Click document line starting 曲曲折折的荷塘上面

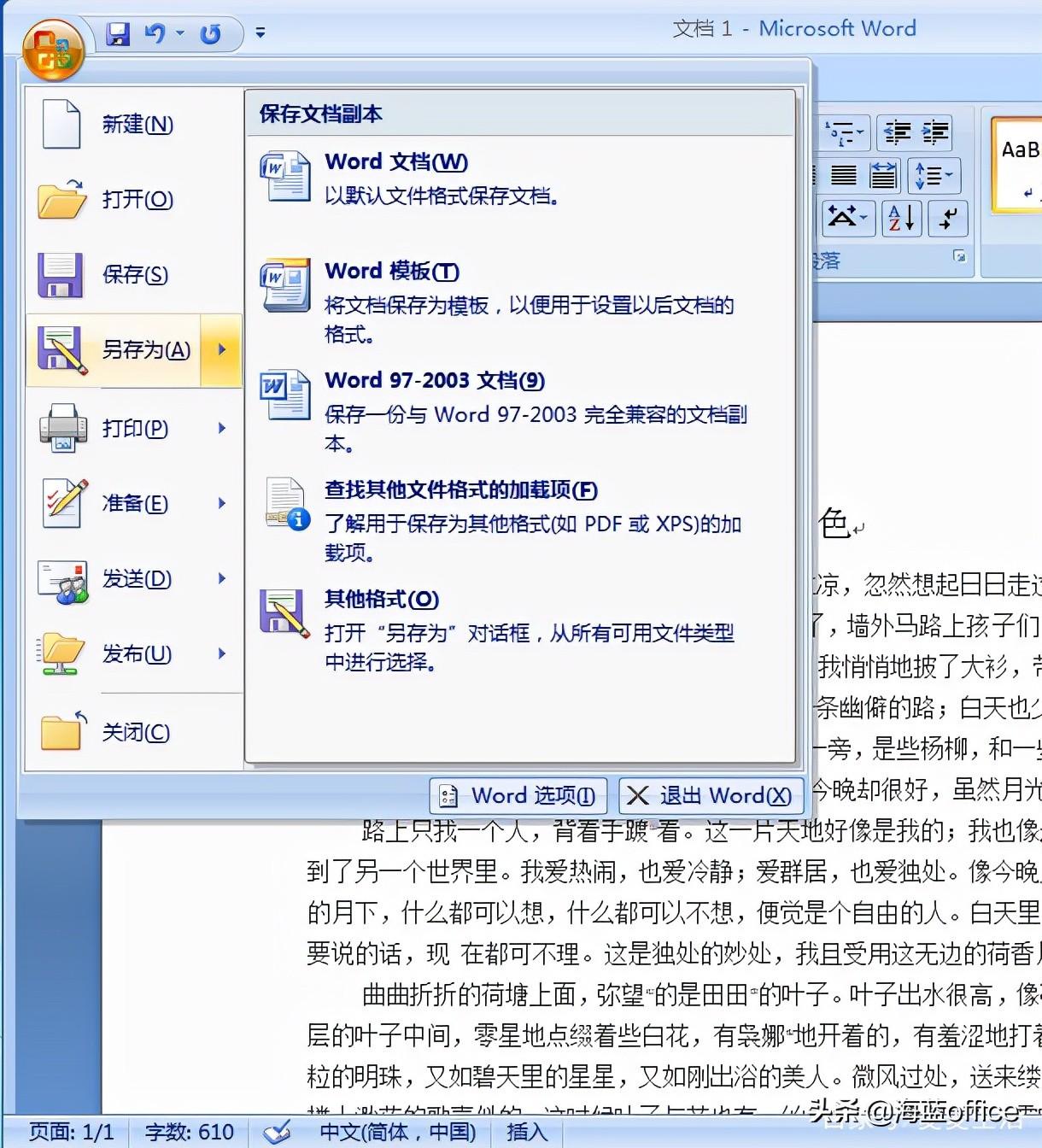click(700, 994)
